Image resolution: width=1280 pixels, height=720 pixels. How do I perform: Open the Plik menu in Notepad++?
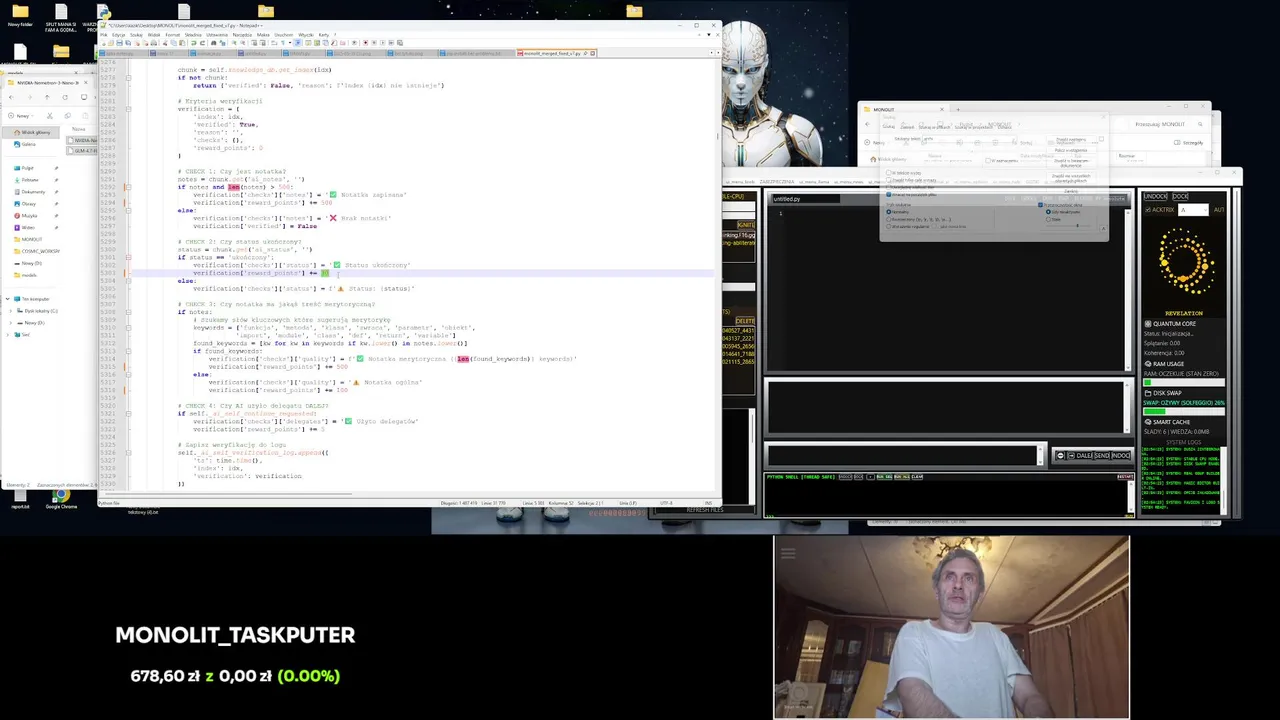click(104, 35)
